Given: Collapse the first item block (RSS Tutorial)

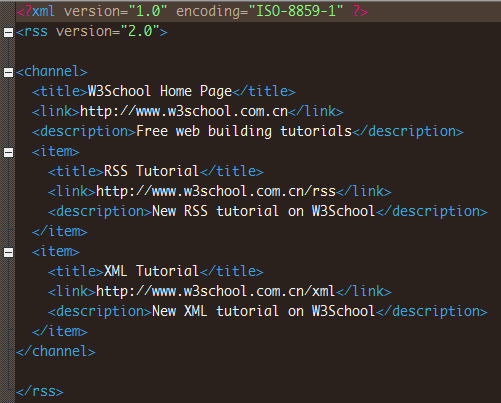Looking at the screenshot, I should 8,152.
